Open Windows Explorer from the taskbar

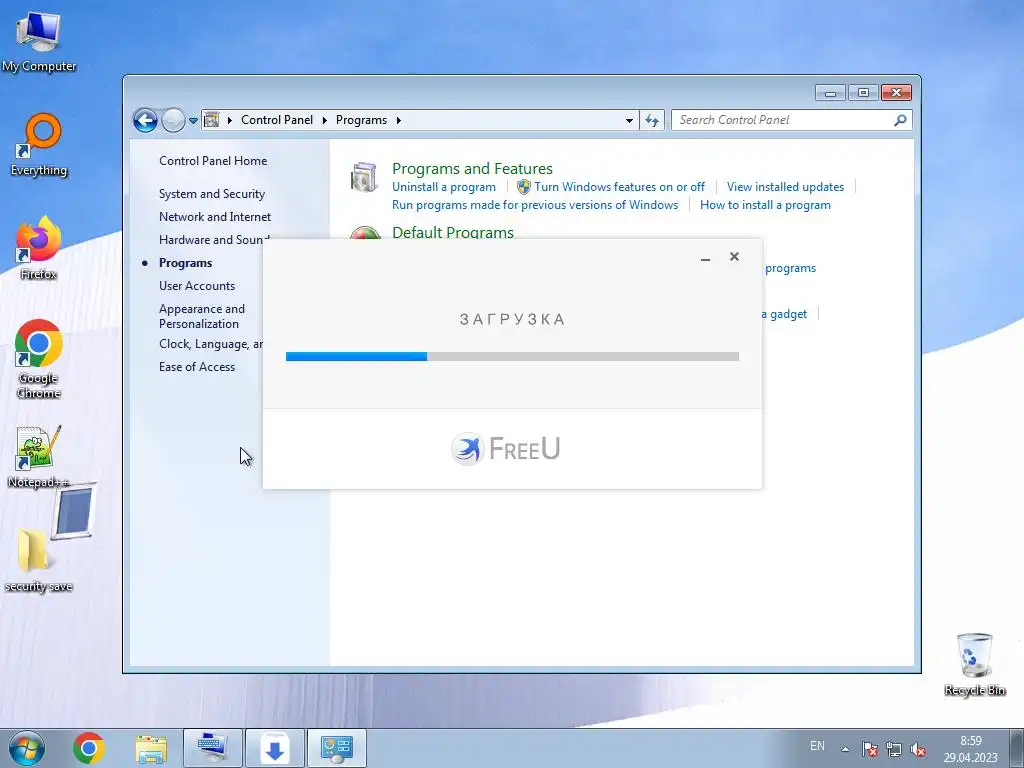(151, 748)
